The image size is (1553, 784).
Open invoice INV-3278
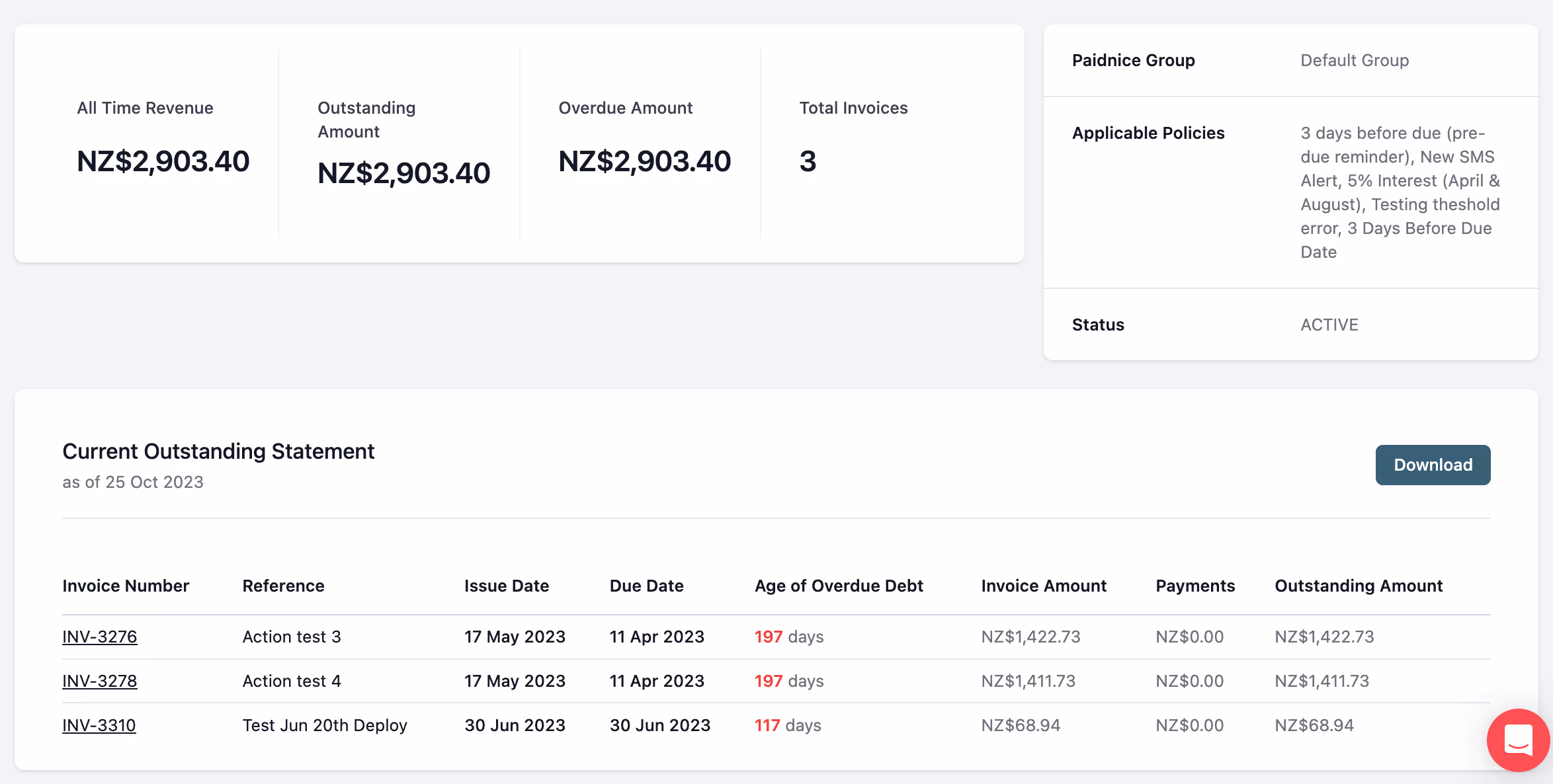point(100,681)
